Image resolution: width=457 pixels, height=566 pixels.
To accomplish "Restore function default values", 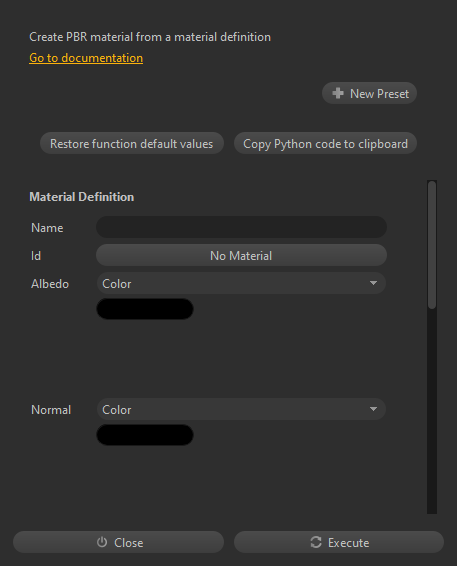I will (132, 143).
